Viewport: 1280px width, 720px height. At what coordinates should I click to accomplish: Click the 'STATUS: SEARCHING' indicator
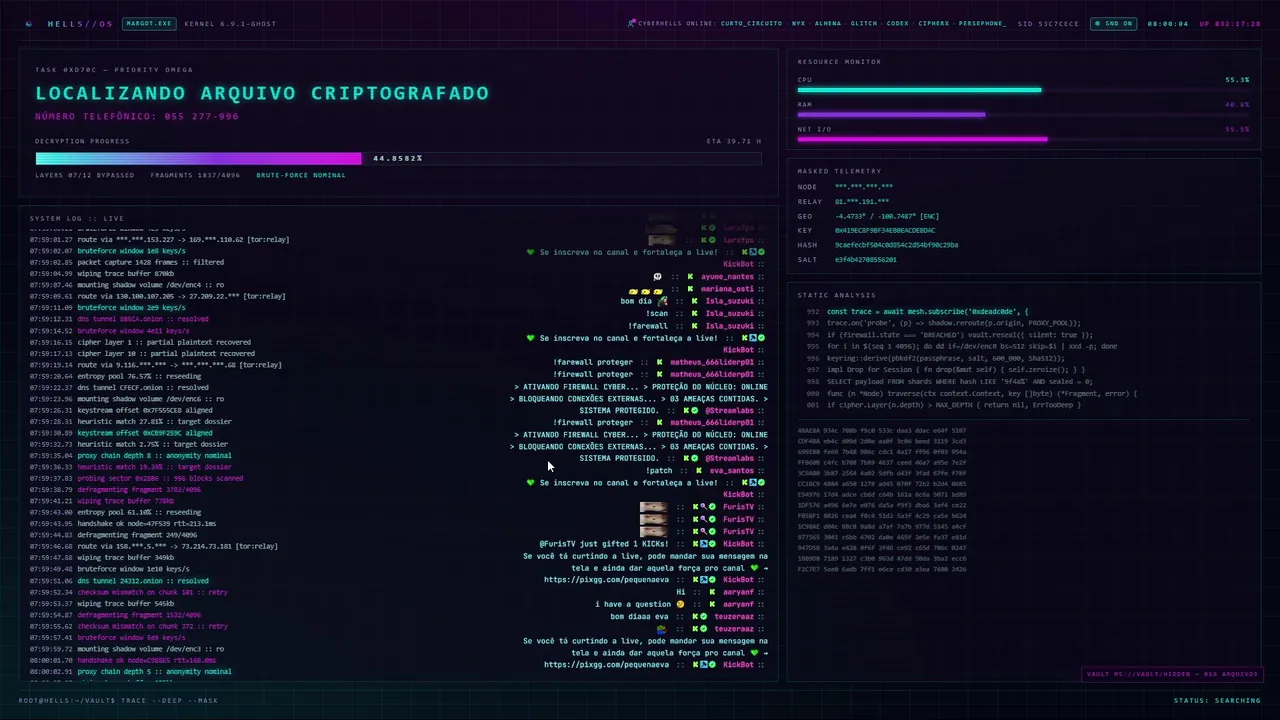[1217, 700]
